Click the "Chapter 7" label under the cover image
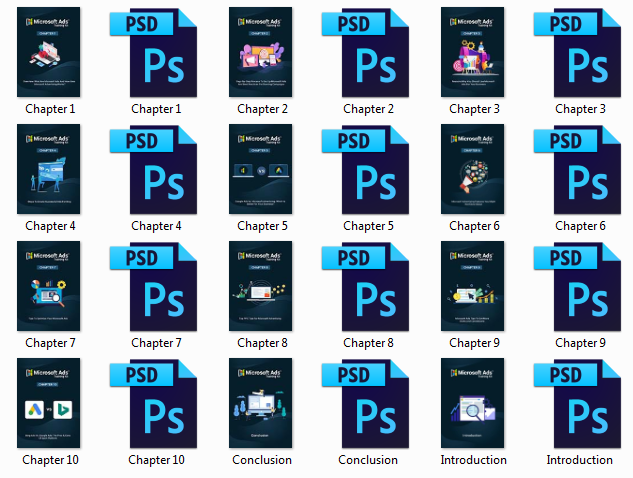This screenshot has height=478, width=633. point(50,343)
